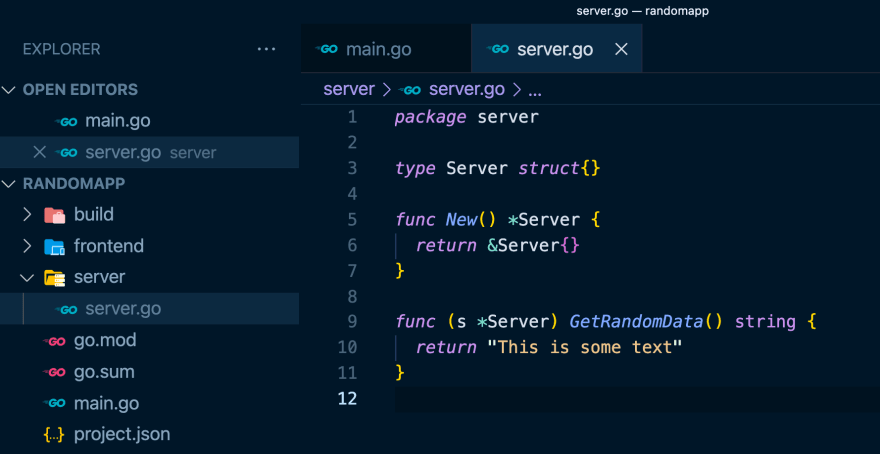880x454 pixels.
Task: Select the frontend folder name
Action: (109, 246)
